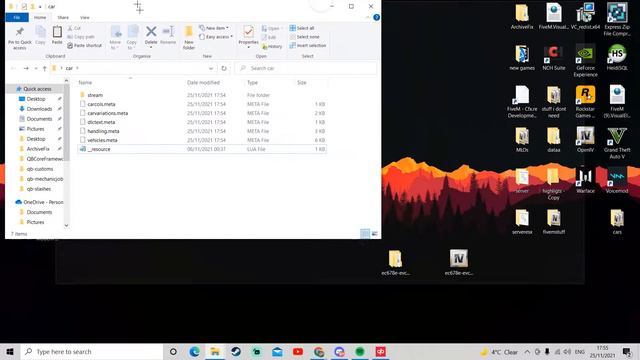Click the Rename ribbon icon
This screenshot has width=640, height=360.
click(x=168, y=35)
